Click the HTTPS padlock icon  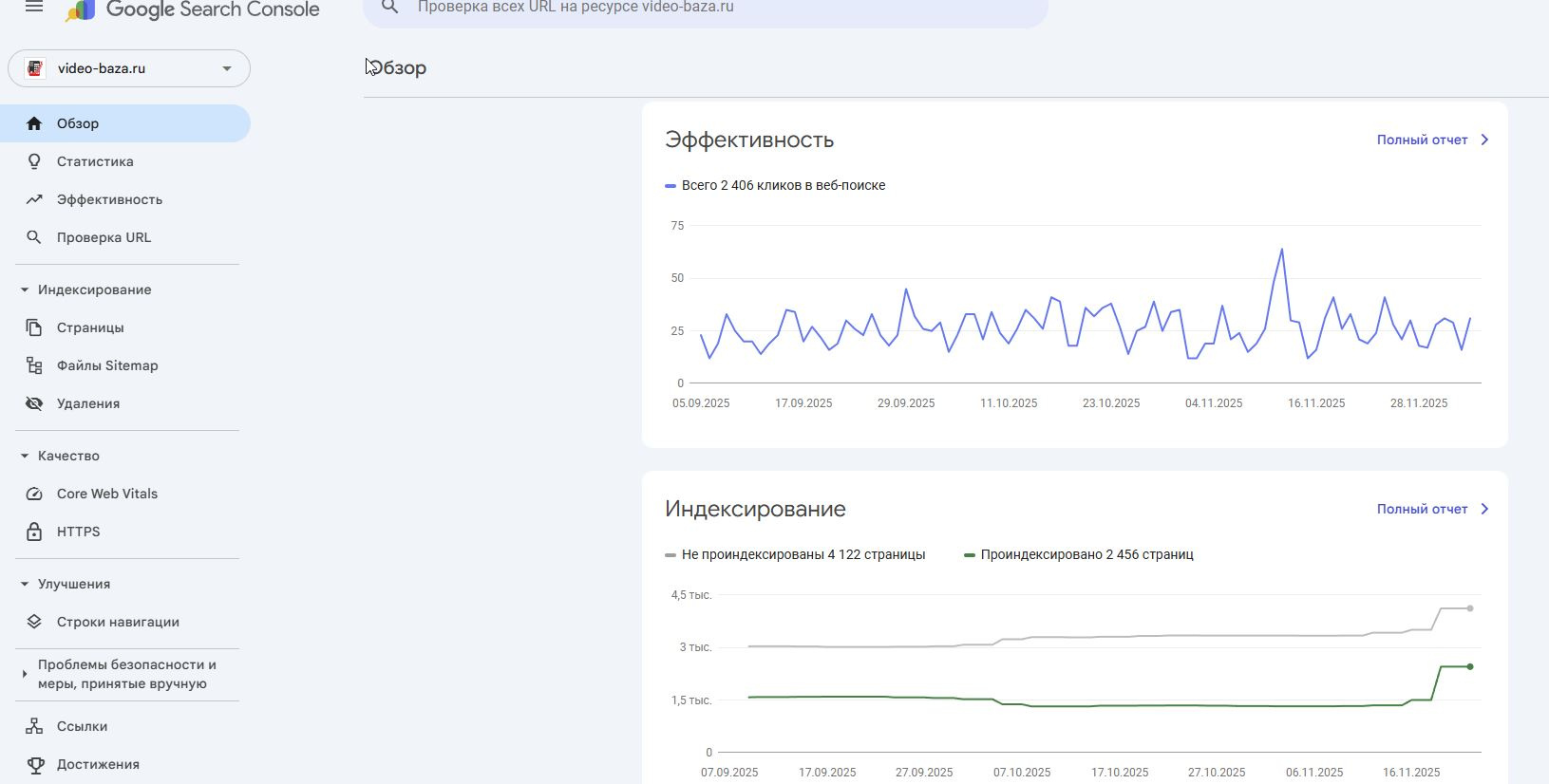[34, 532]
